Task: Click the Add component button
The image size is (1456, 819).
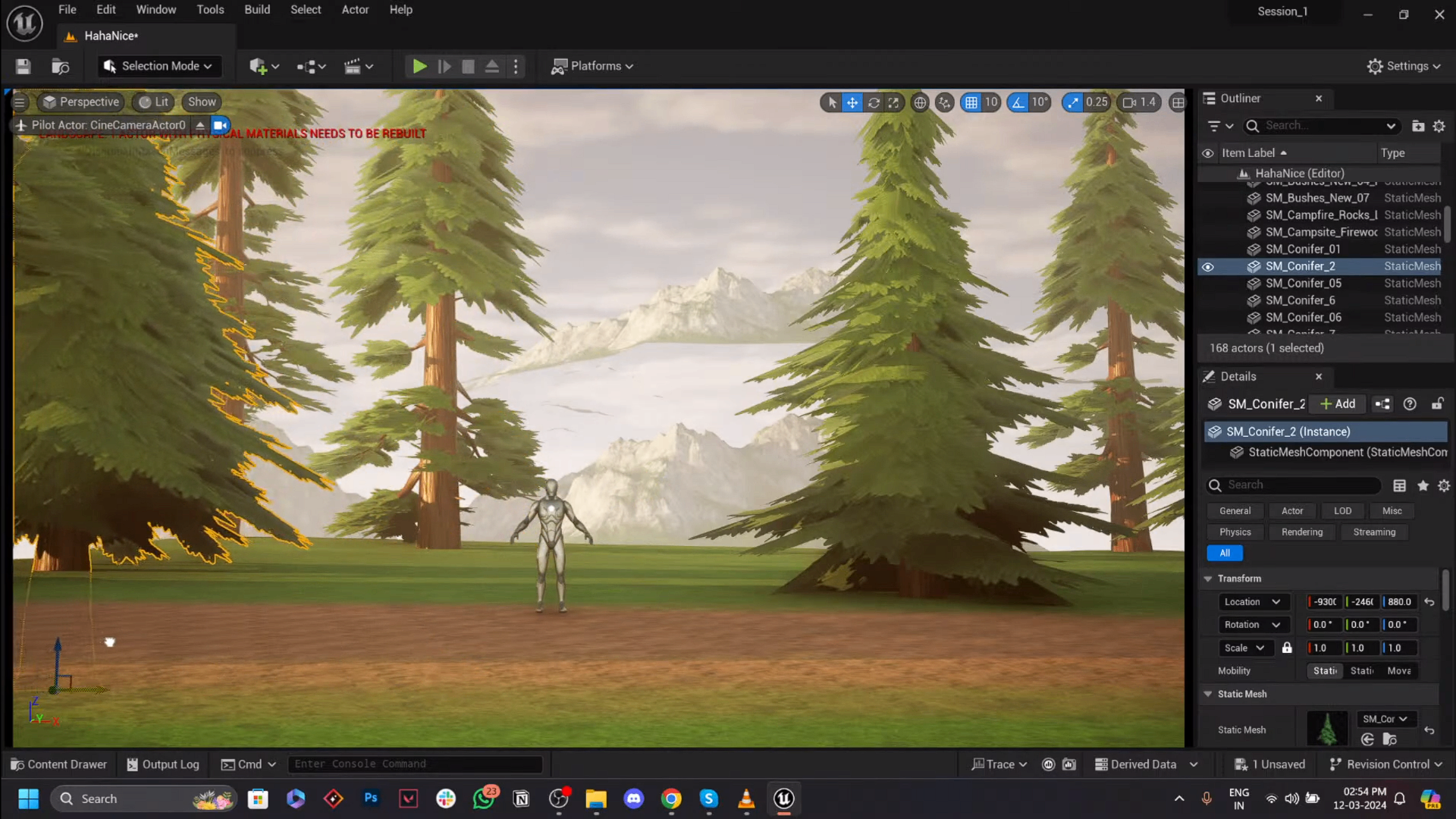Action: [1338, 404]
